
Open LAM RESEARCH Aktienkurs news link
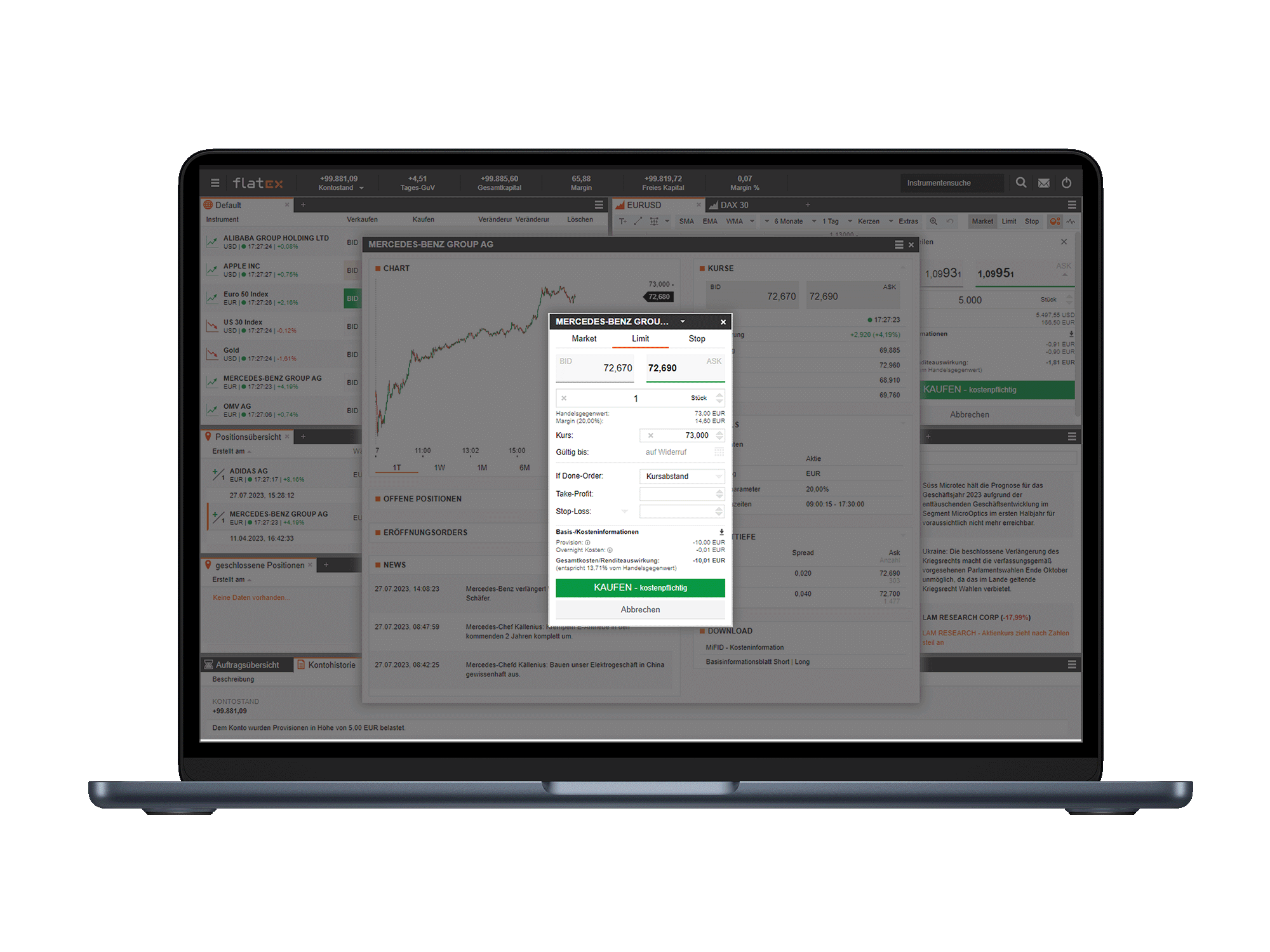coord(996,638)
